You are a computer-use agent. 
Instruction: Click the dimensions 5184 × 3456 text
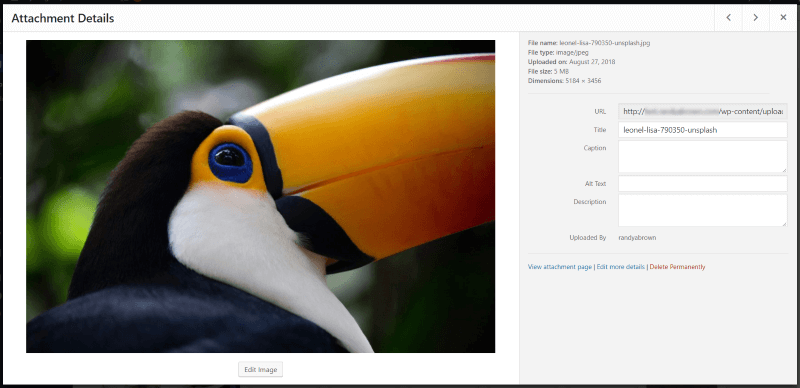[x=583, y=81]
